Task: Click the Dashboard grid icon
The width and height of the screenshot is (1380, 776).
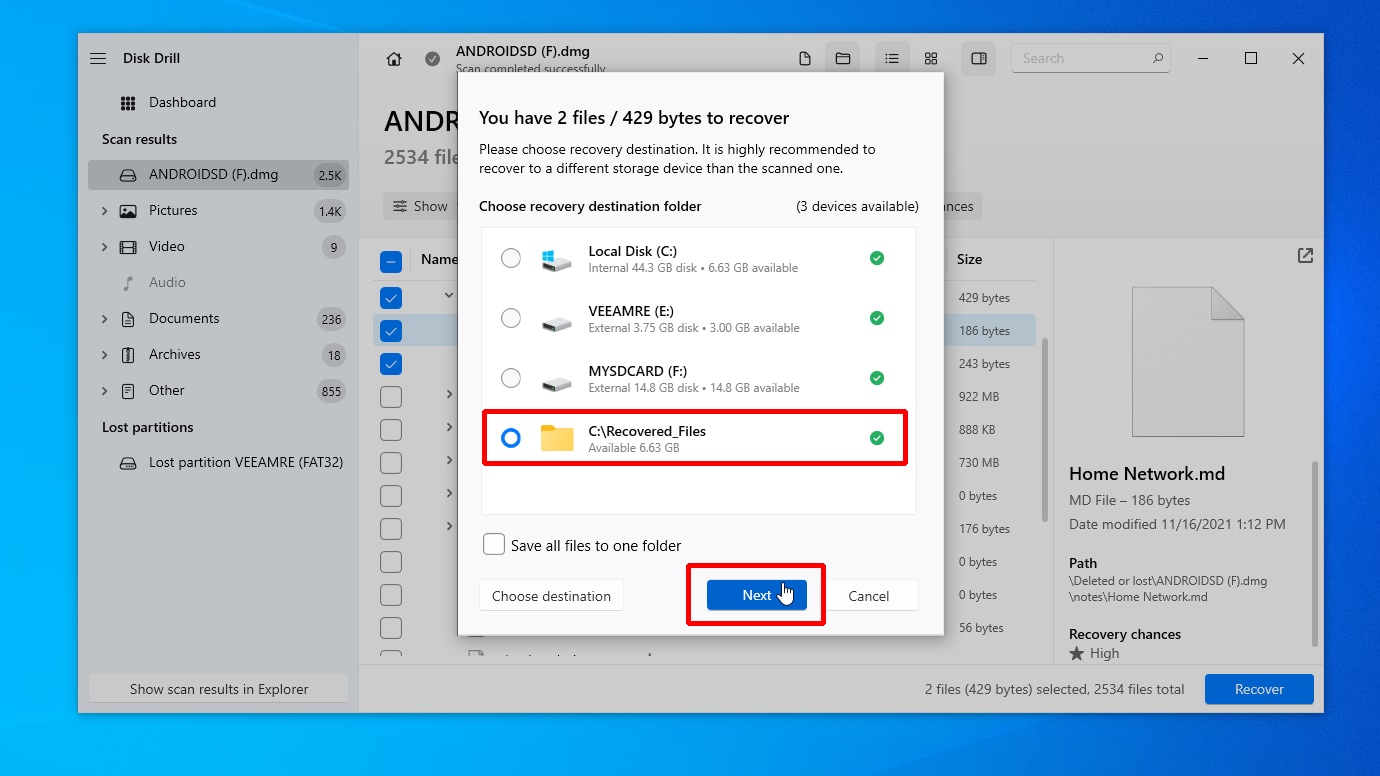Action: [128, 103]
